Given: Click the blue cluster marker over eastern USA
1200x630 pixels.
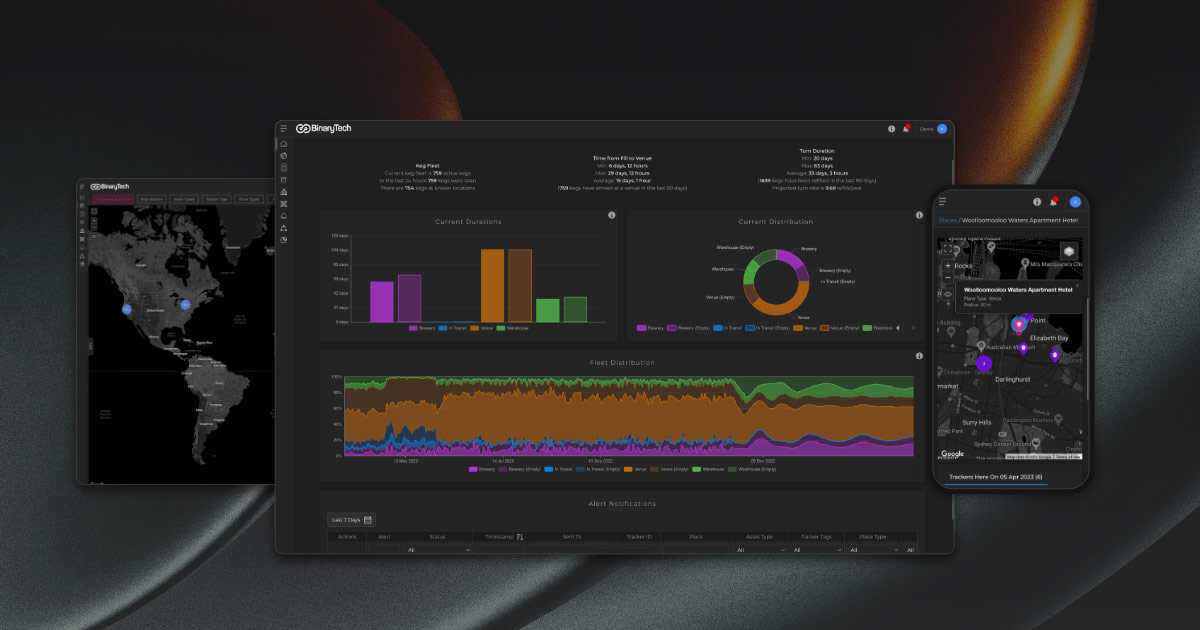Looking at the screenshot, I should [185, 304].
